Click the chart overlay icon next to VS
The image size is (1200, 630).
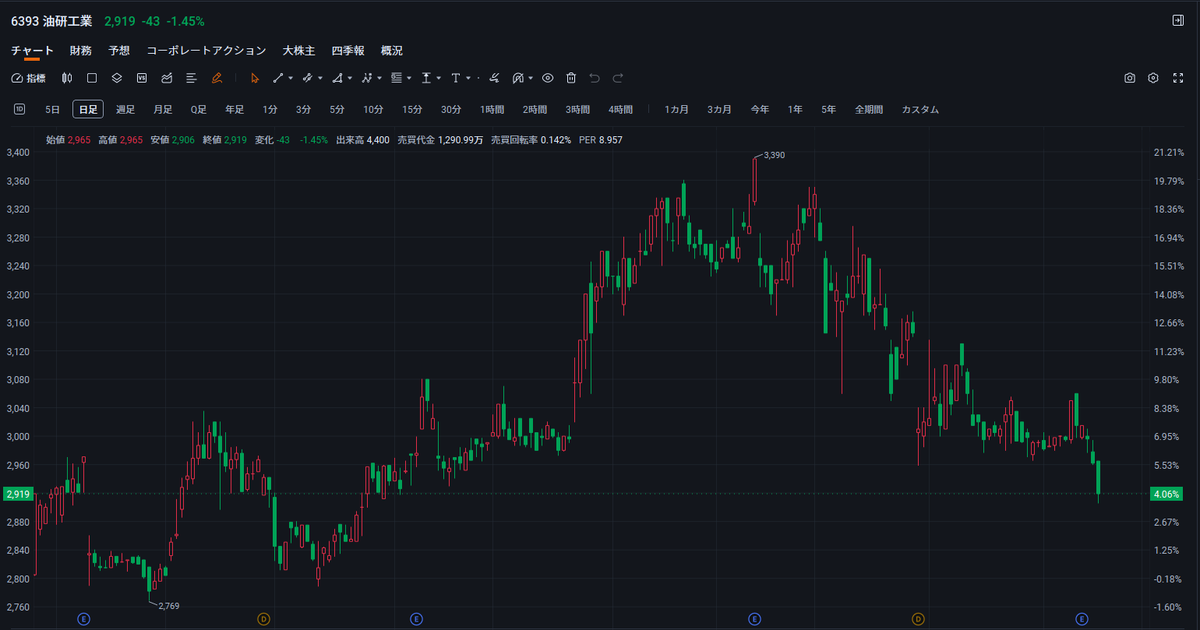click(x=167, y=78)
